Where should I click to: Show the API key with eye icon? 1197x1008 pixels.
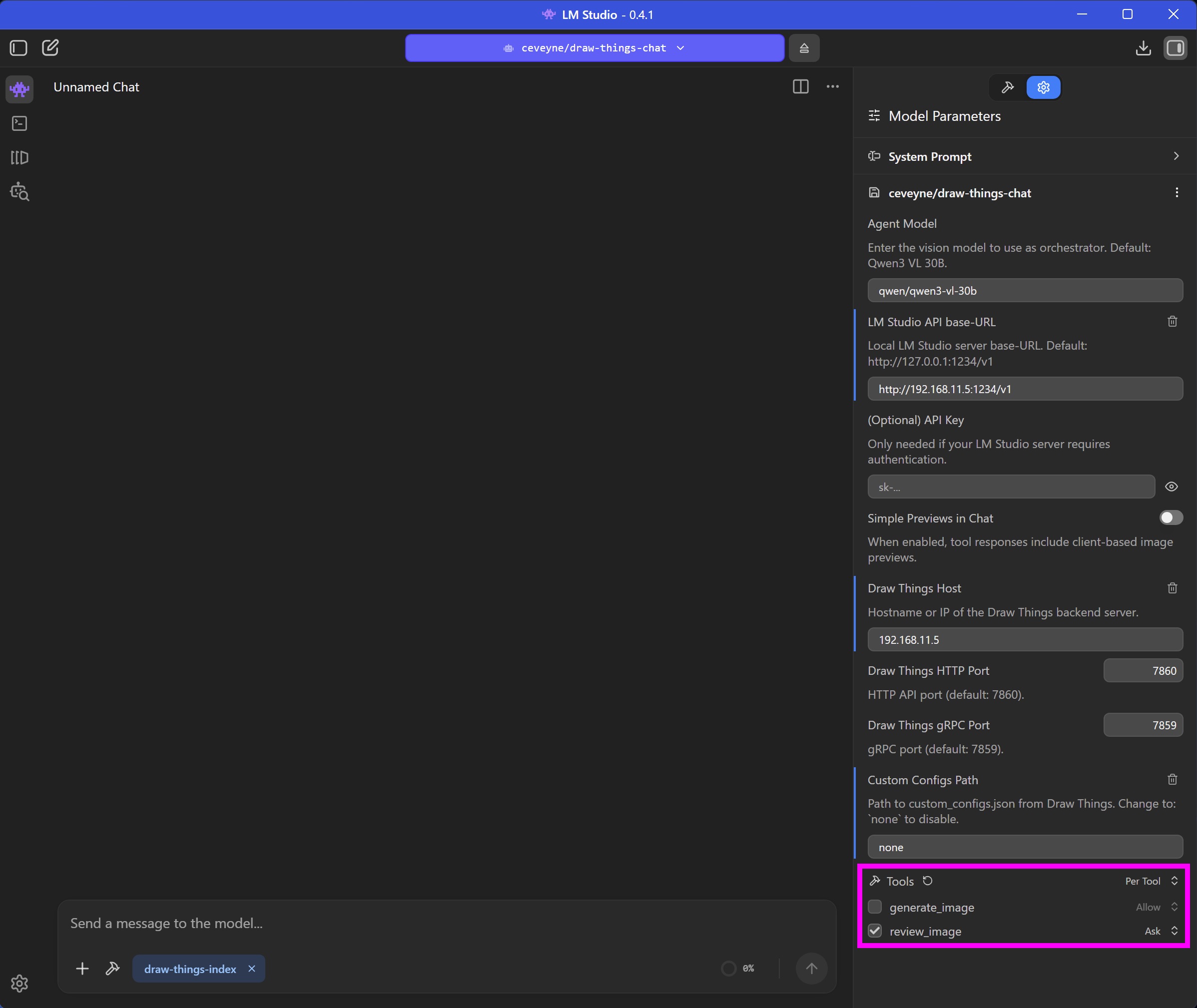[1172, 487]
